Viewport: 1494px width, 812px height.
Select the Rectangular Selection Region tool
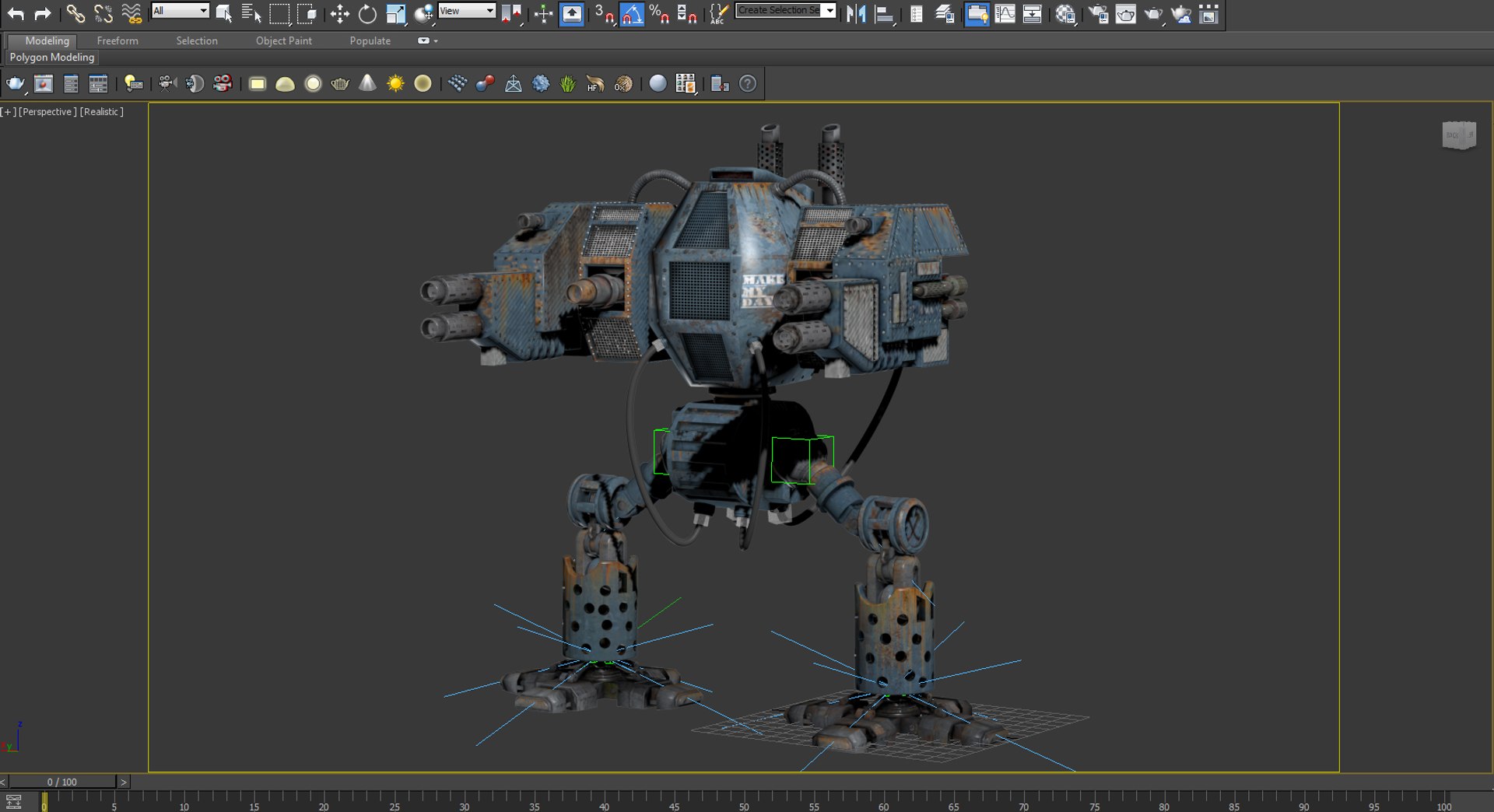[x=279, y=13]
